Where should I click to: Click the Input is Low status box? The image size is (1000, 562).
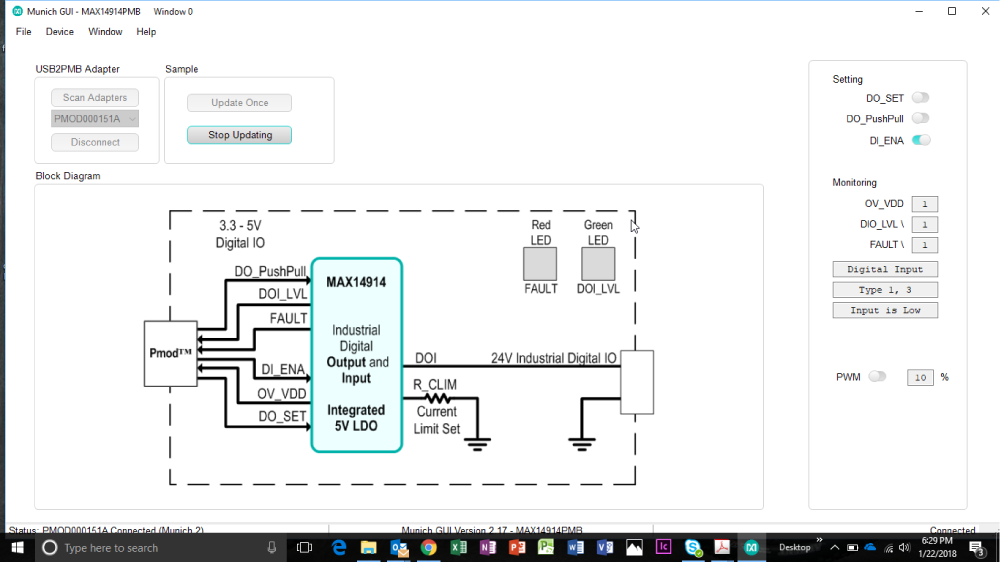click(x=885, y=310)
